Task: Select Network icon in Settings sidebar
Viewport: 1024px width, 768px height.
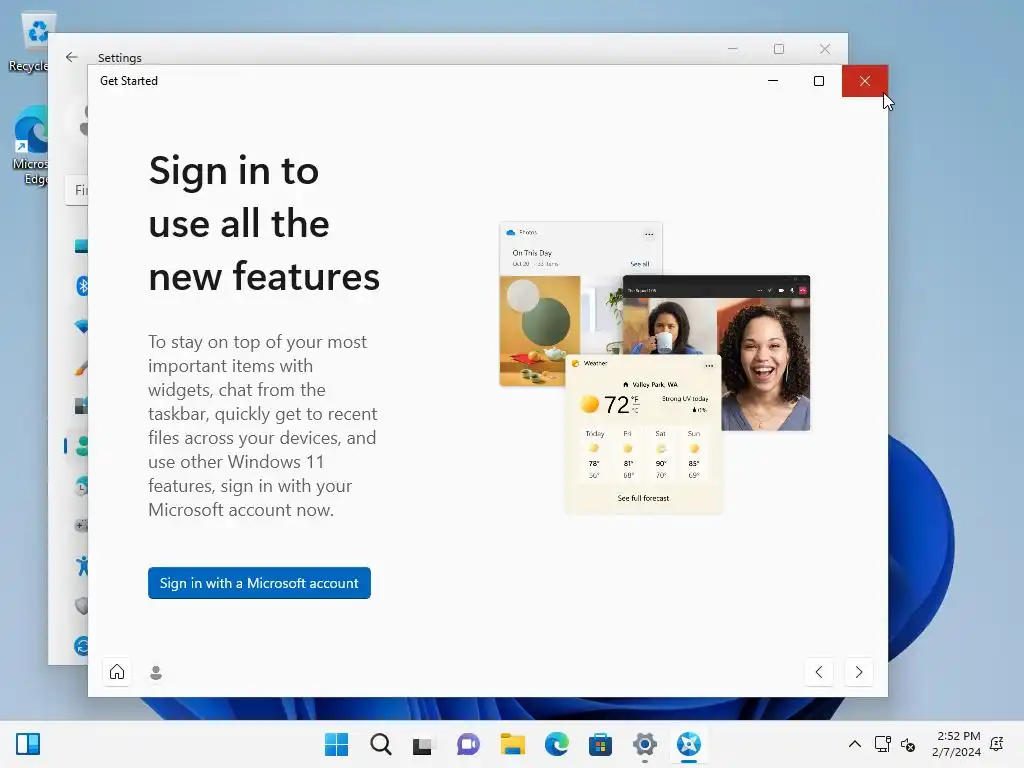Action: pyautogui.click(x=81, y=325)
